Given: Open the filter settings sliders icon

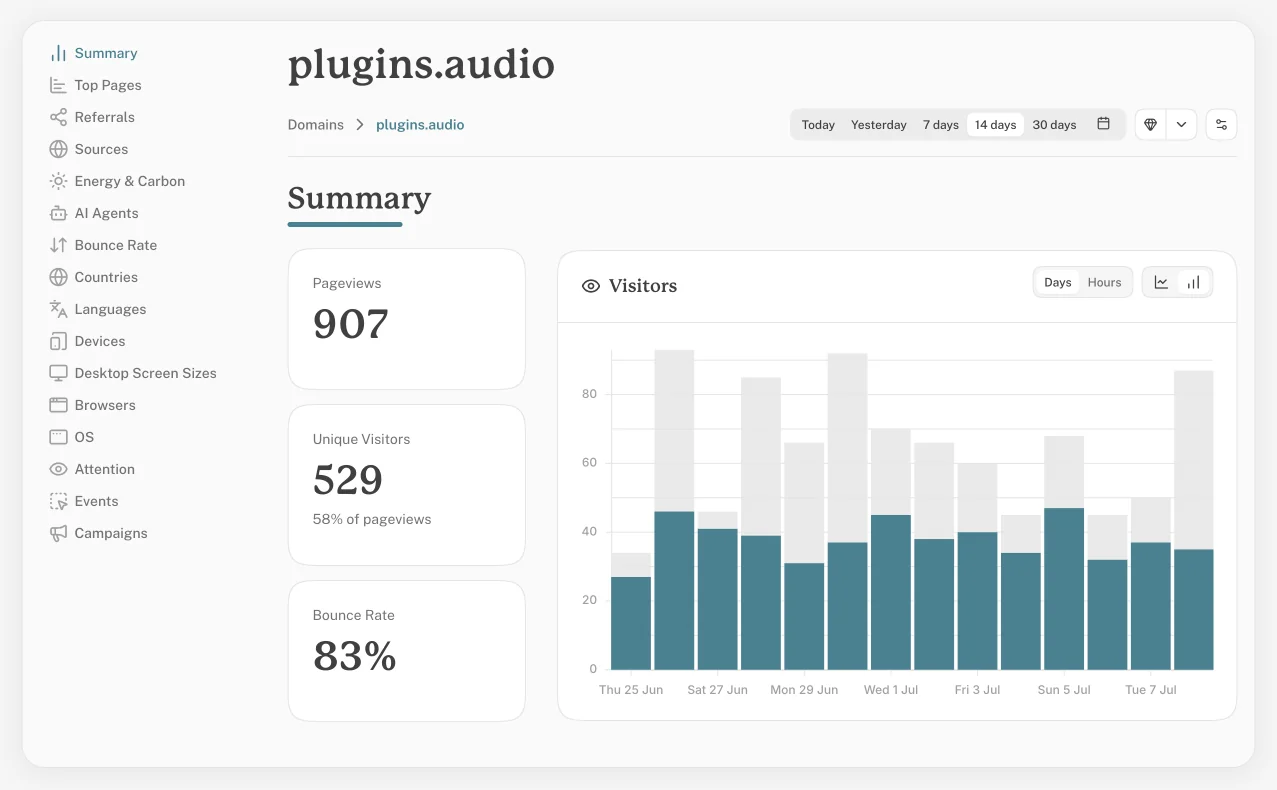Looking at the screenshot, I should (1221, 125).
